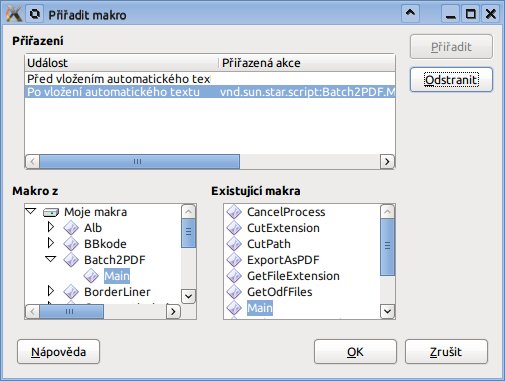Select Moje makra in the tree
The width and height of the screenshot is (505, 381).
[95, 212]
